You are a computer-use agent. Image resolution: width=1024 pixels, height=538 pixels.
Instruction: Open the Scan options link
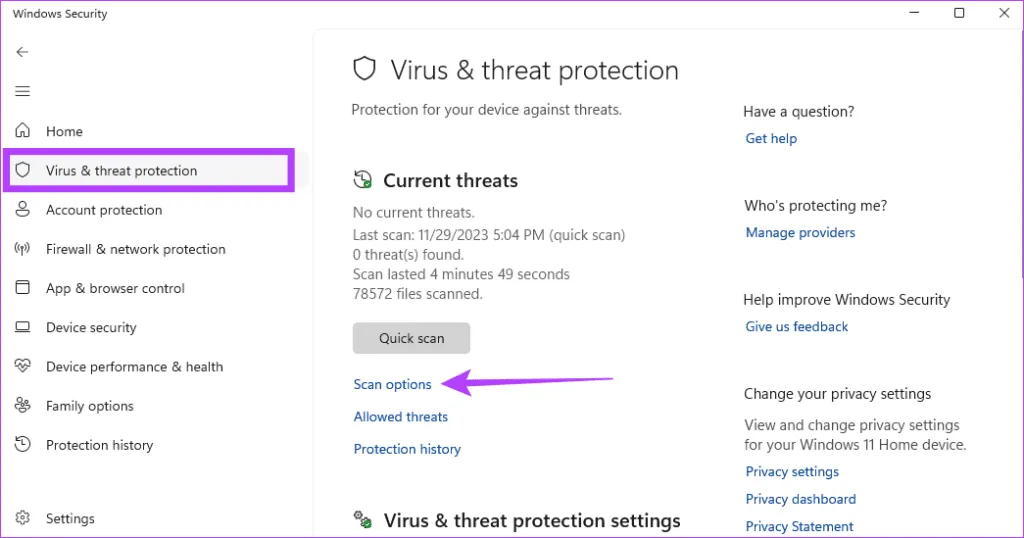click(392, 384)
